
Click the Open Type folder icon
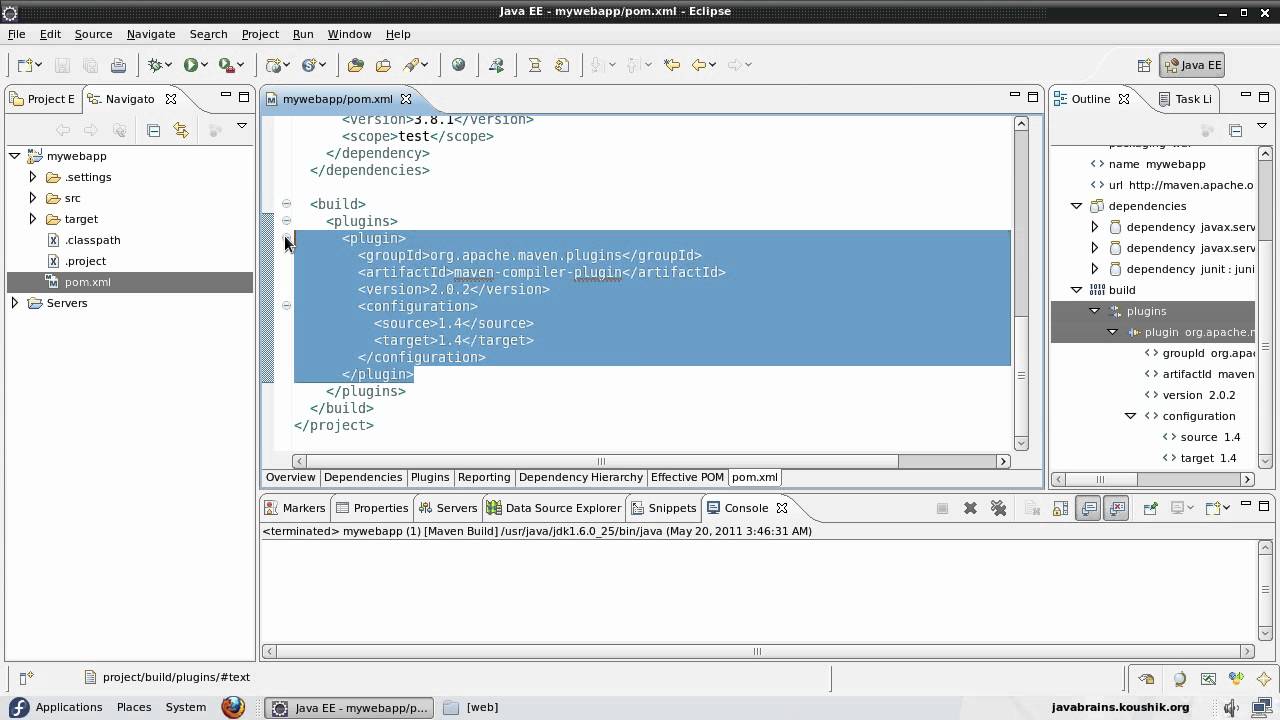click(x=355, y=65)
